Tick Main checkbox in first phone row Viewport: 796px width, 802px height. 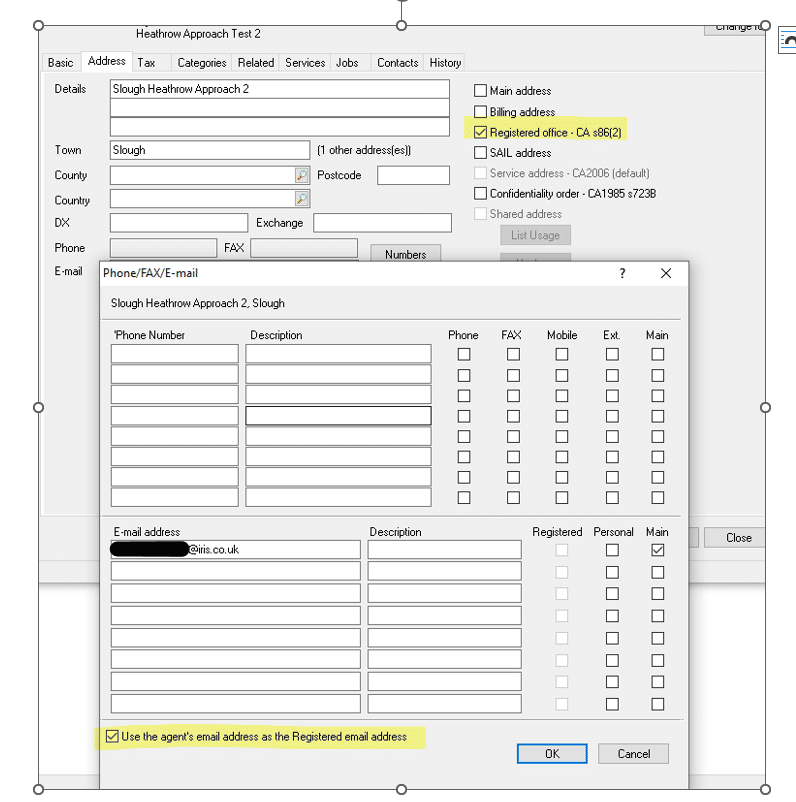point(657,354)
